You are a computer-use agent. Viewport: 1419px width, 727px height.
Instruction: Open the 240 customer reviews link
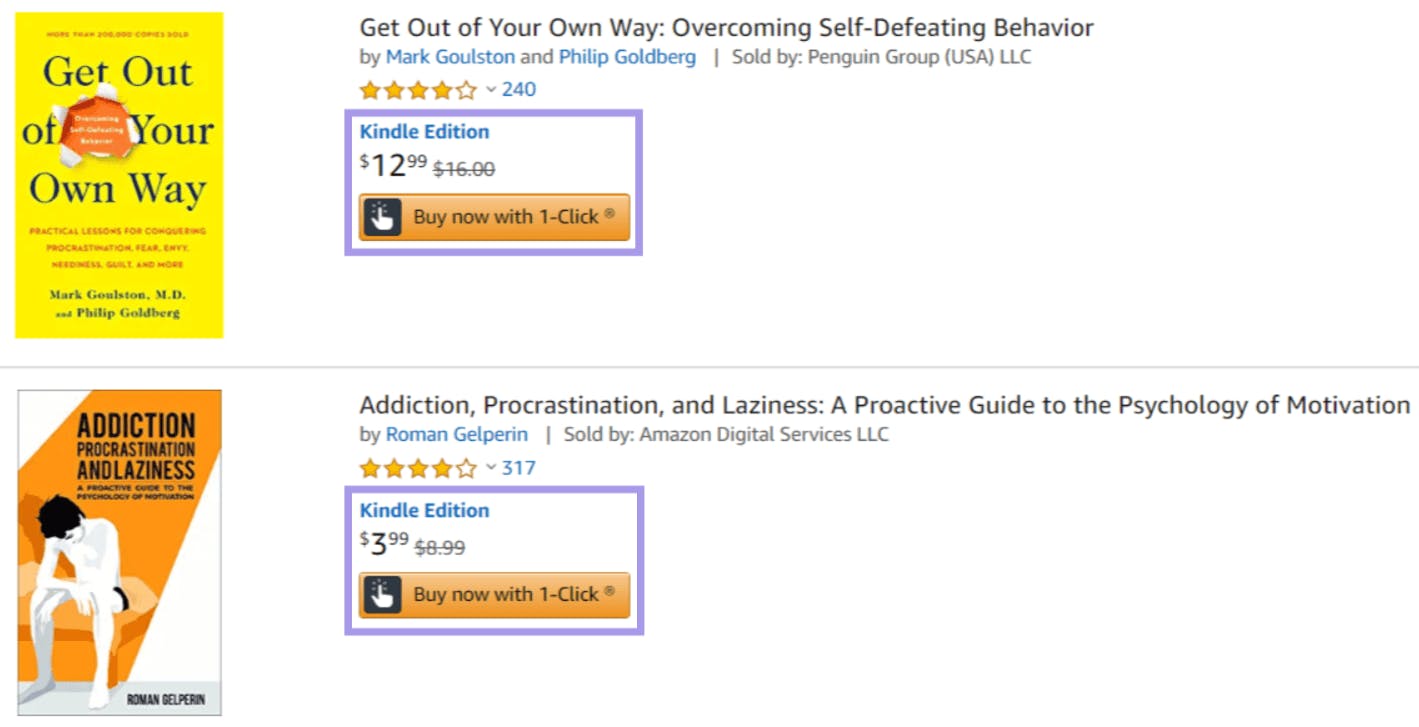519,90
